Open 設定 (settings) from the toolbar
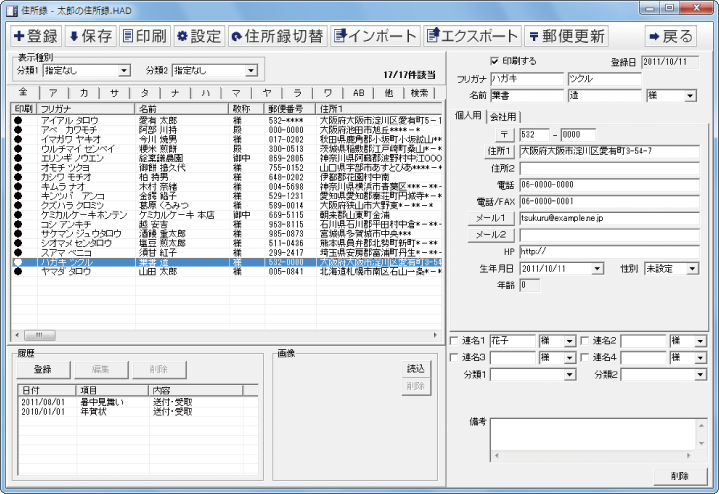Image resolution: width=719 pixels, height=494 pixels. click(198, 36)
